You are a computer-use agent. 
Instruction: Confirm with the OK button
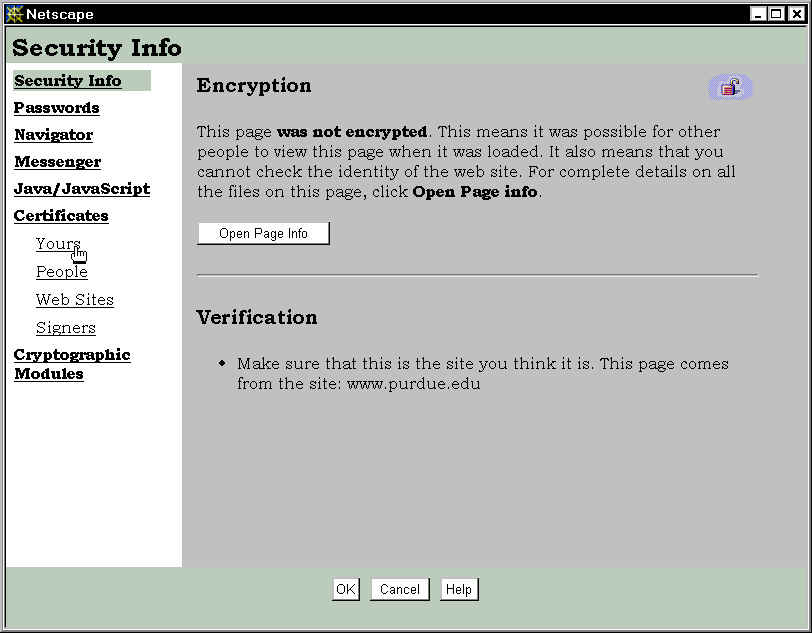[346, 589]
